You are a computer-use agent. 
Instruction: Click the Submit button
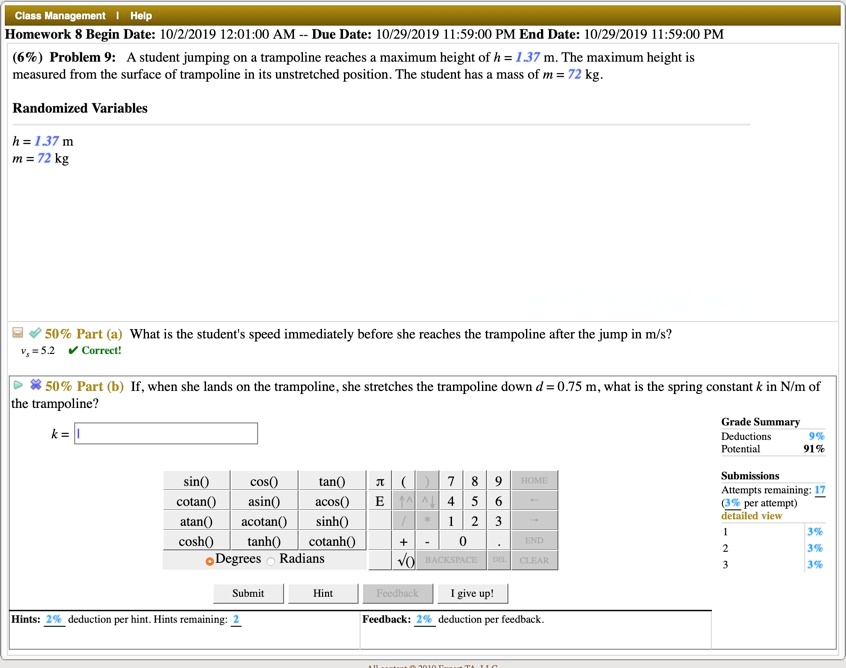point(248,593)
